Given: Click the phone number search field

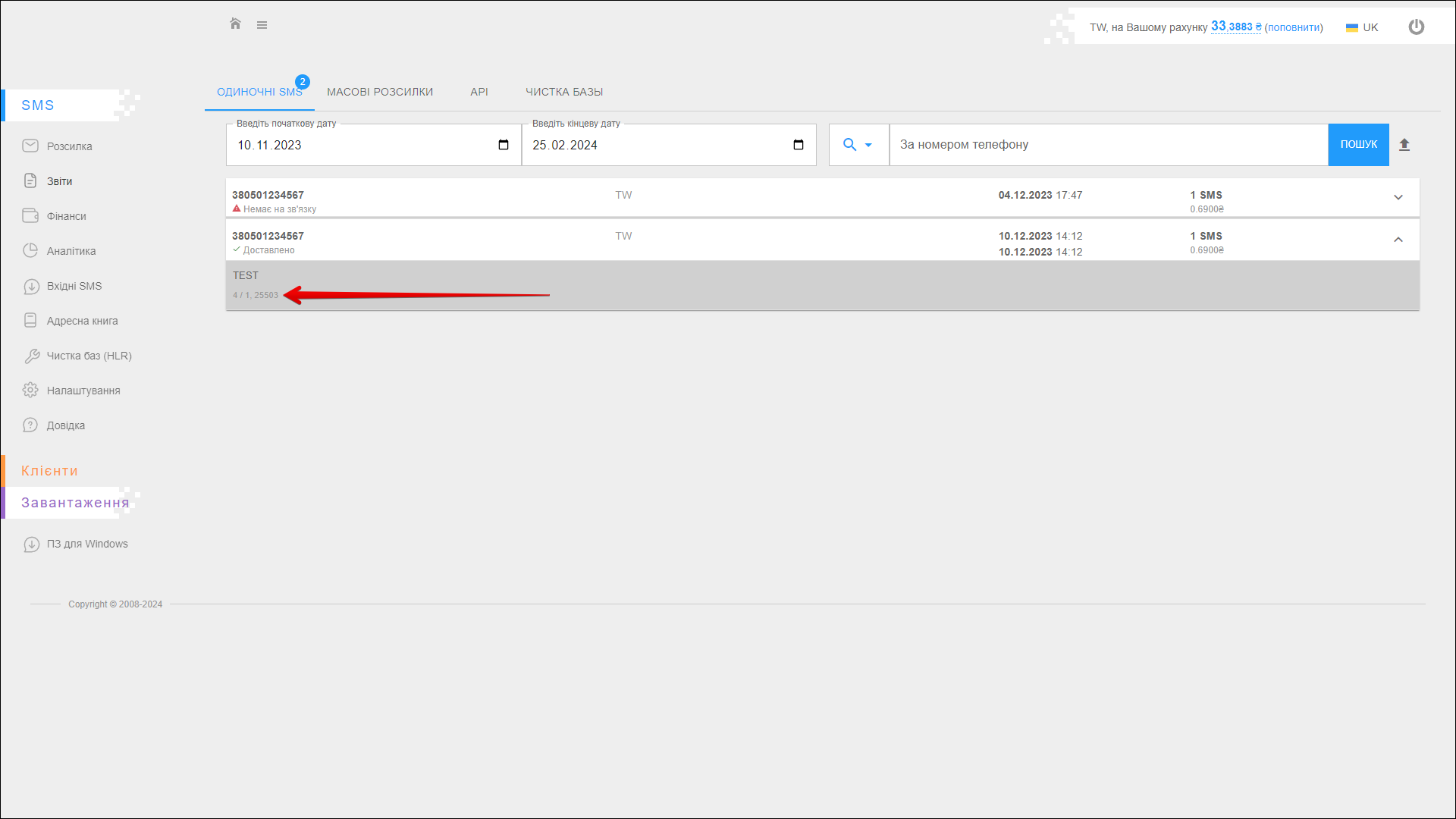Looking at the screenshot, I should 1108,145.
